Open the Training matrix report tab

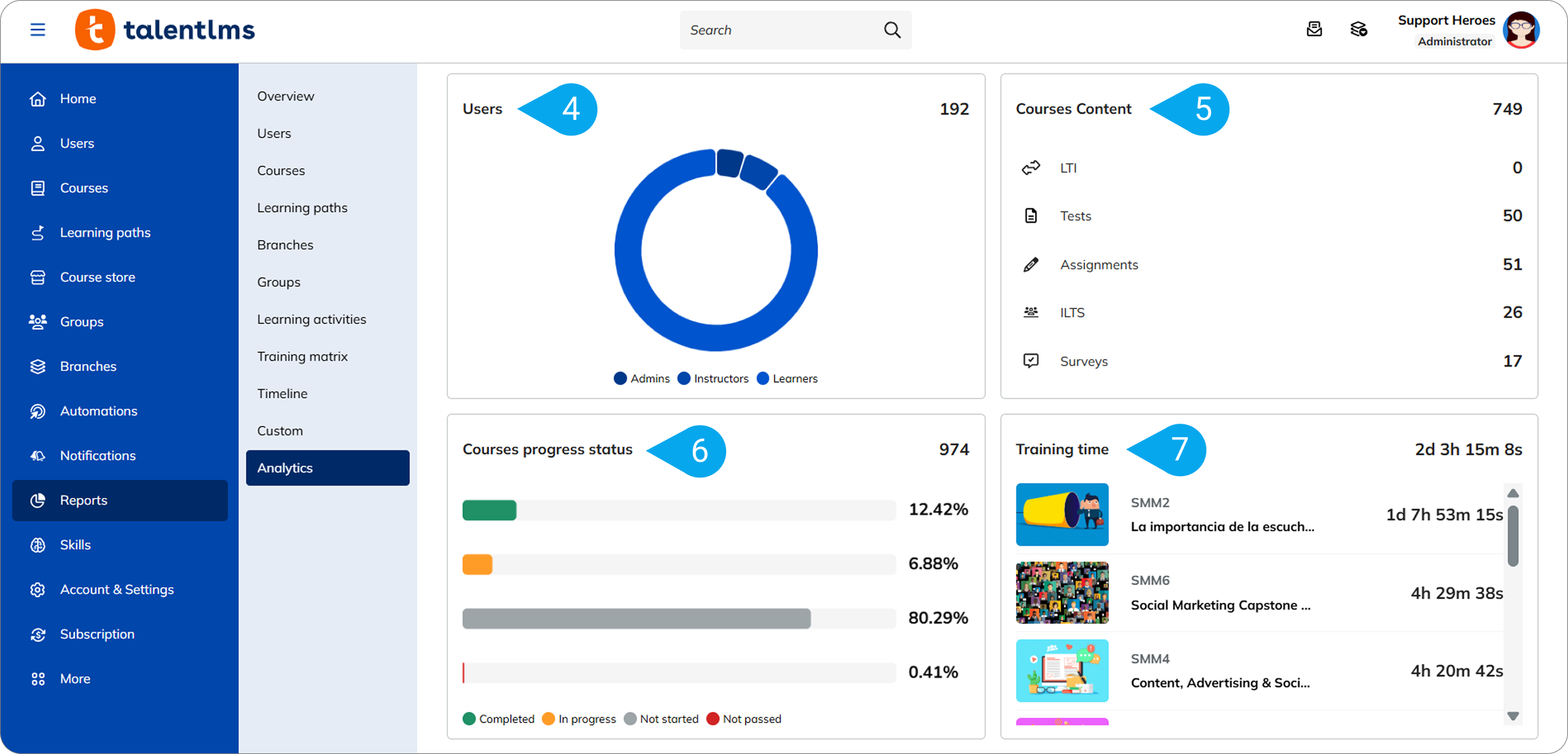(302, 356)
